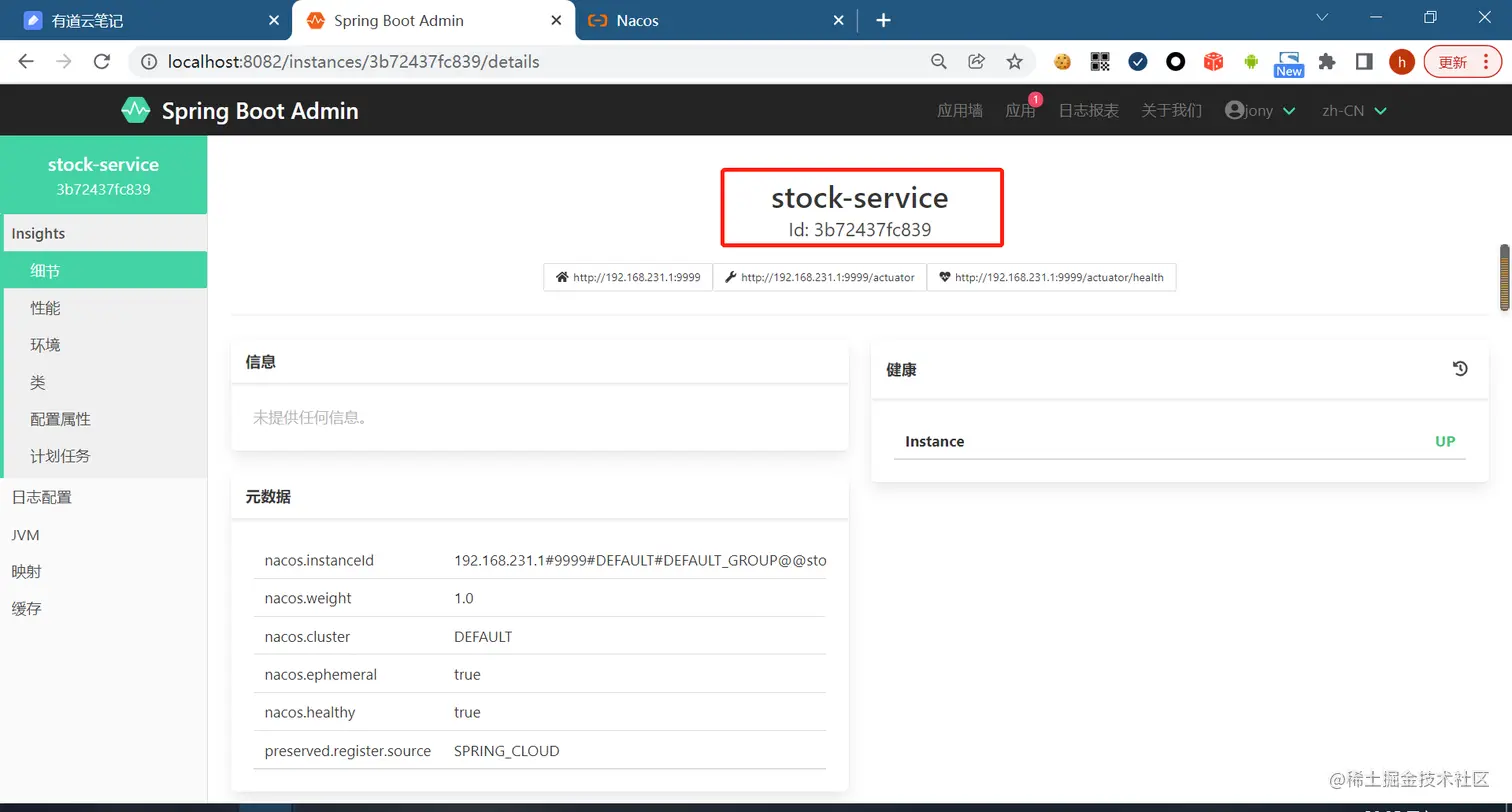Click the nacos.instanceId value

click(640, 560)
